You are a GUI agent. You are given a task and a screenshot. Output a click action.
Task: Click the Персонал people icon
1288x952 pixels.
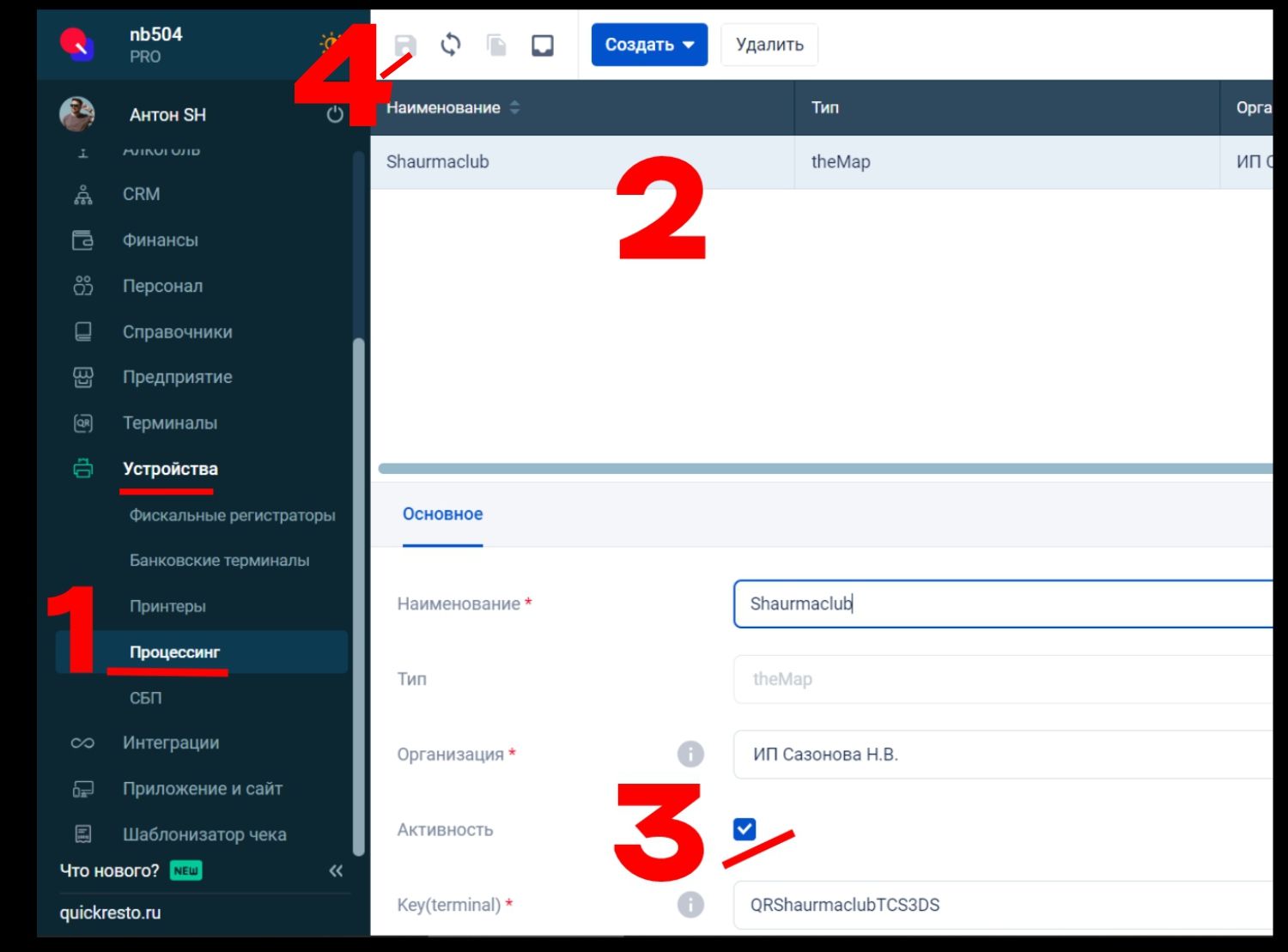click(x=83, y=286)
